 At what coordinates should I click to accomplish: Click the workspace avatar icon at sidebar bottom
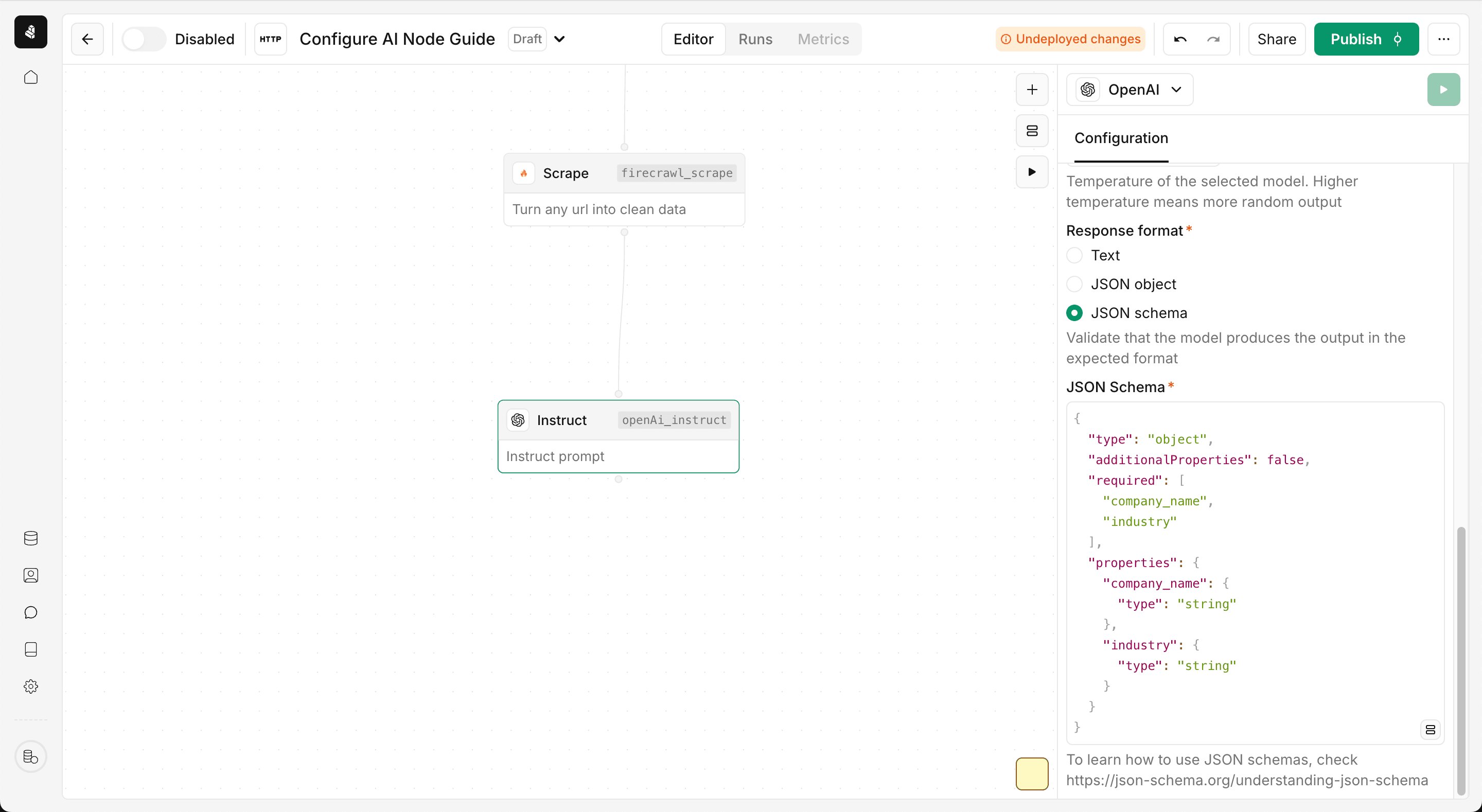point(30,756)
